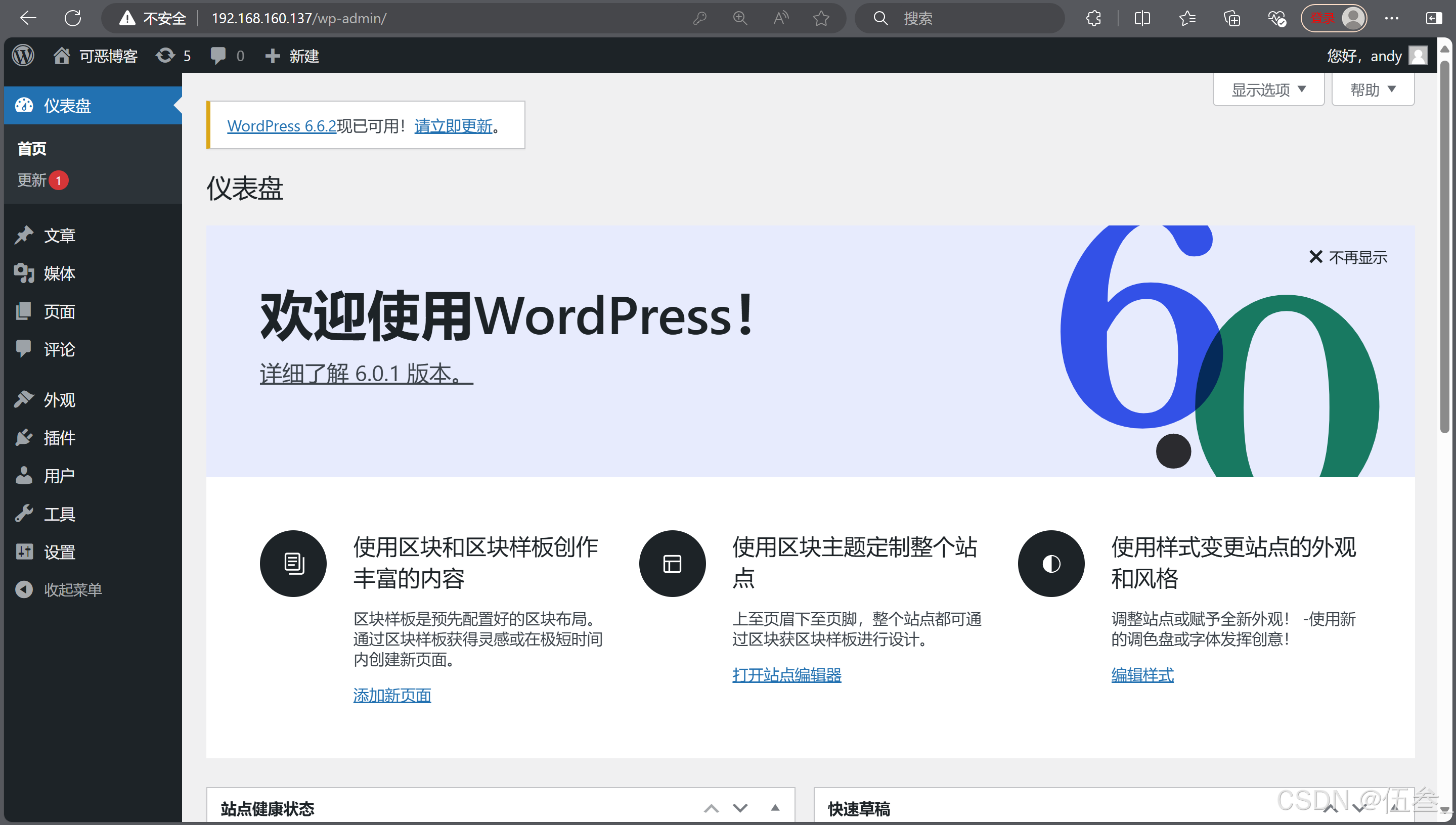Click the styles half-circle icon
1456x825 pixels.
[x=1051, y=563]
